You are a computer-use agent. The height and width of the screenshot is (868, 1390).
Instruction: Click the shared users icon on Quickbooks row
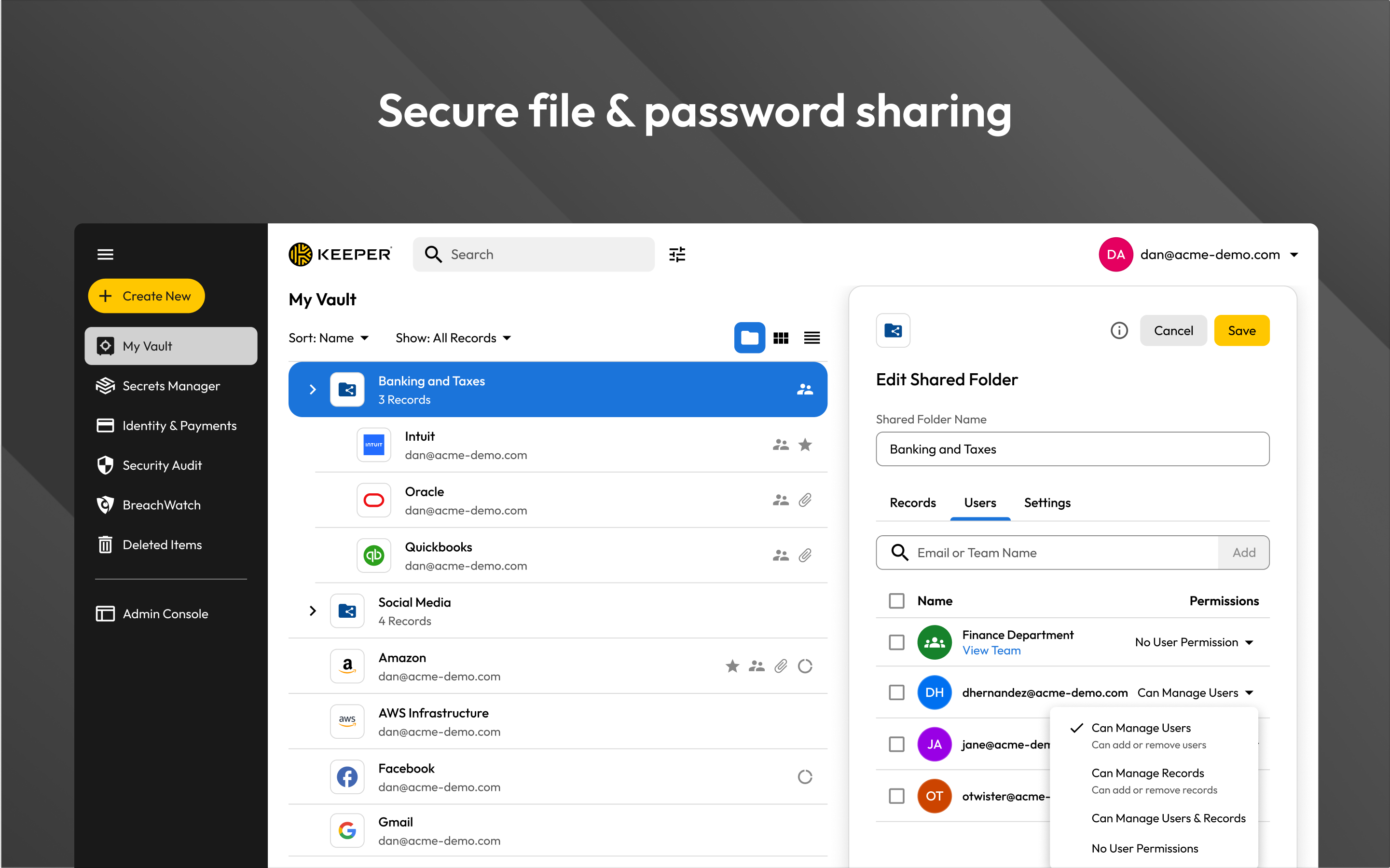tap(781, 555)
